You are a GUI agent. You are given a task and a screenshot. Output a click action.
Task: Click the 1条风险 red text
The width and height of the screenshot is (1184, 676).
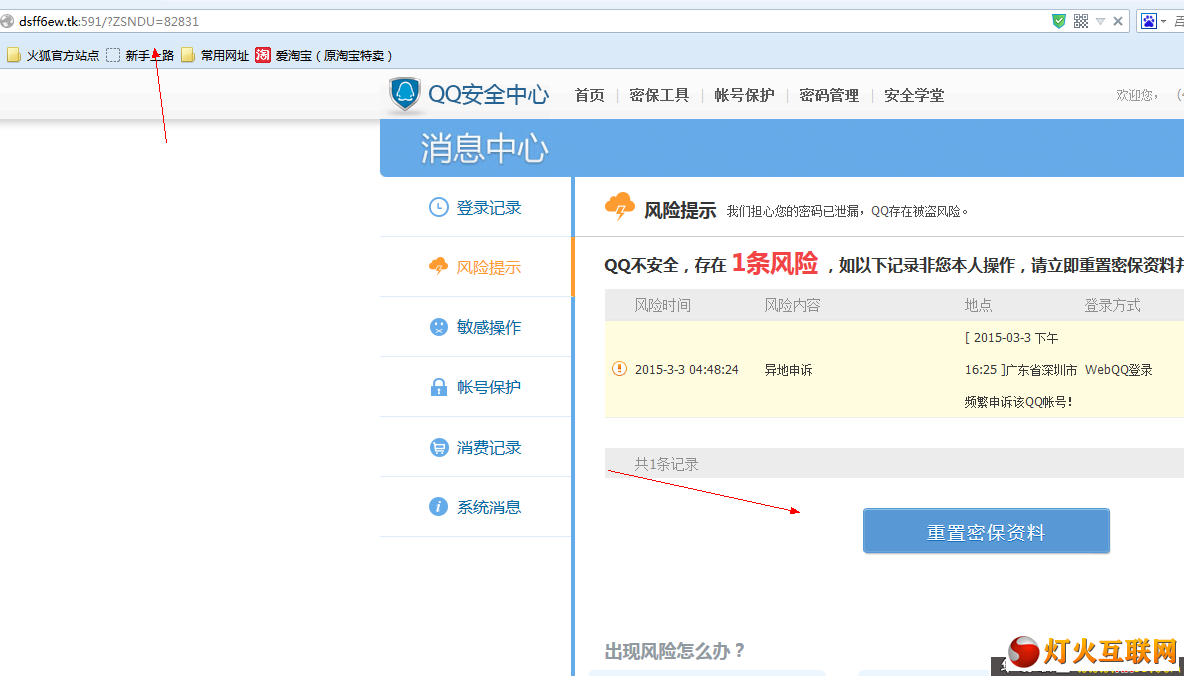(775, 263)
